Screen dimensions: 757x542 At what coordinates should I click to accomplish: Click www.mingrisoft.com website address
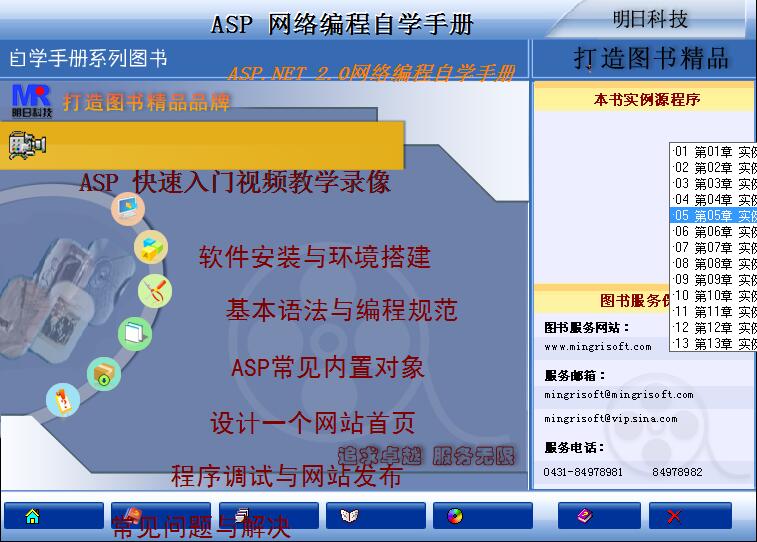598,347
